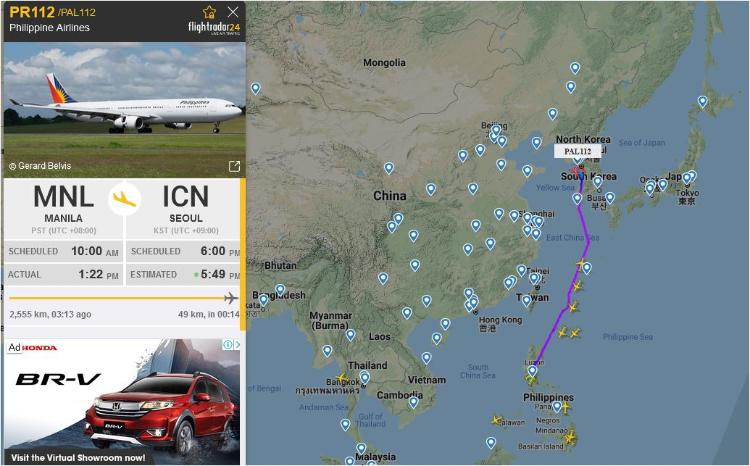Click the yellow airplane icon near Bangkok

342,378
